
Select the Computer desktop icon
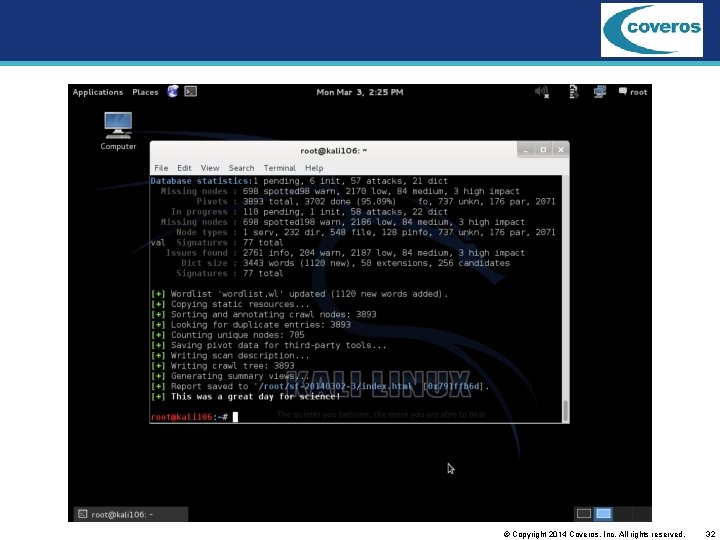[x=118, y=131]
